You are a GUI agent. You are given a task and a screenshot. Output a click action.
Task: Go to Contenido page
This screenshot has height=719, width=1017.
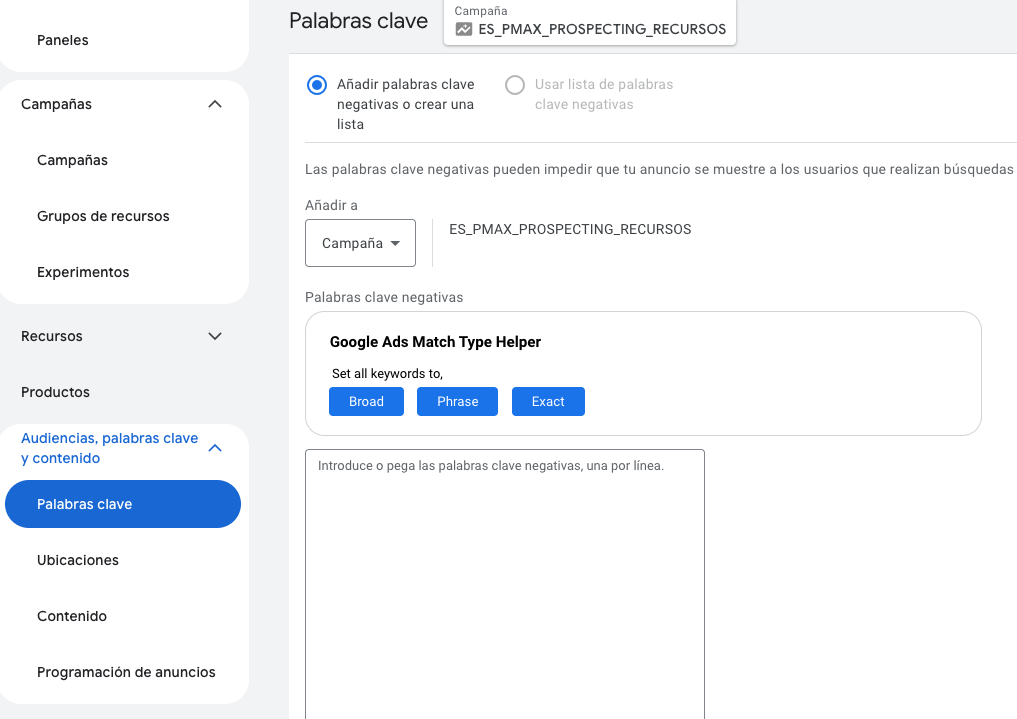click(x=72, y=616)
